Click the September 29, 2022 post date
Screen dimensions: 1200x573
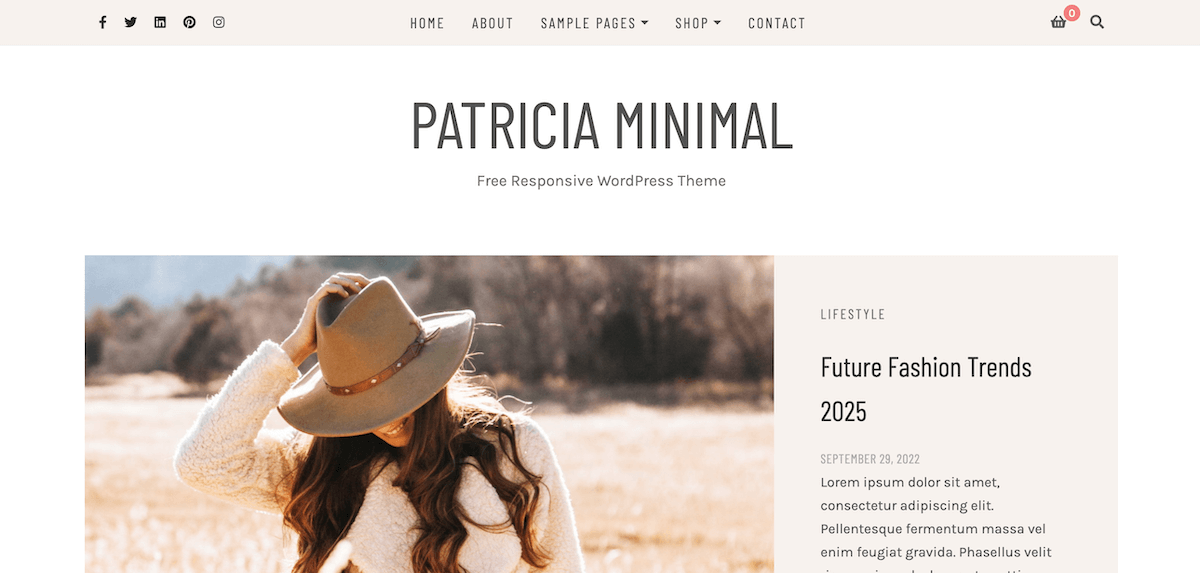coord(870,459)
